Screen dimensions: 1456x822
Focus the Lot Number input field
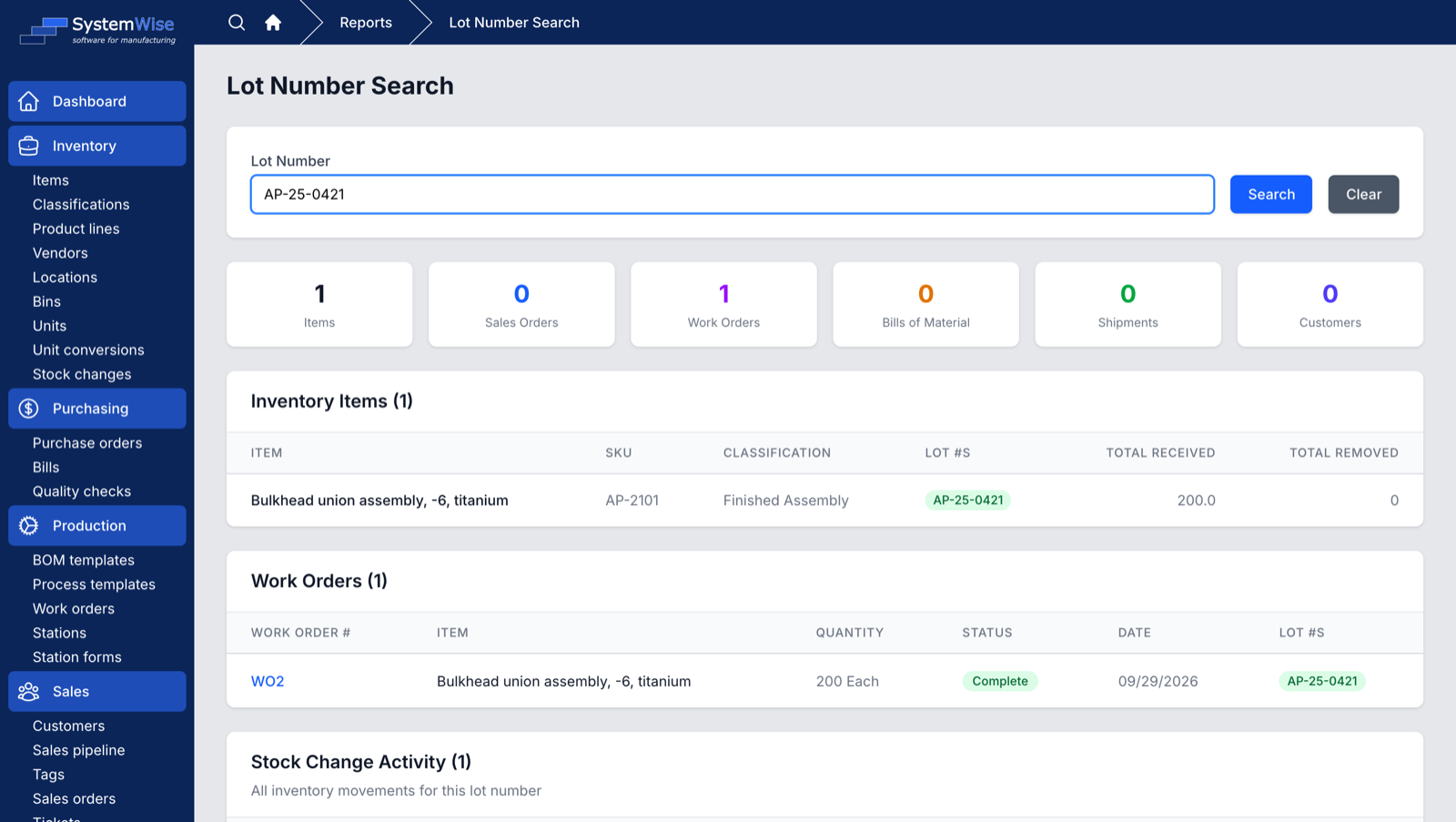733,194
